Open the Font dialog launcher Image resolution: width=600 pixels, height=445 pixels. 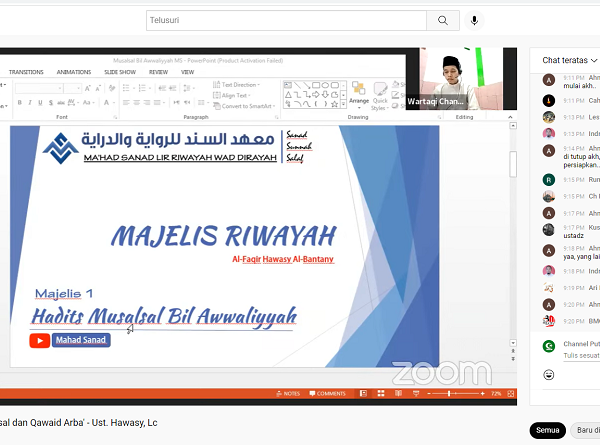[115, 117]
